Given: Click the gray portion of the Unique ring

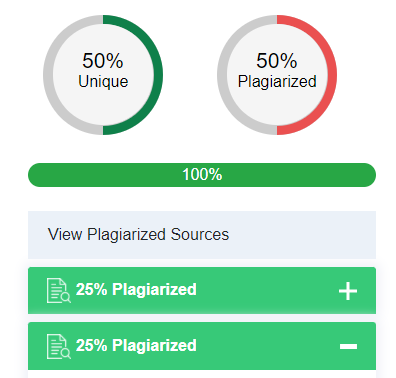Looking at the screenshot, I should 48,75.
